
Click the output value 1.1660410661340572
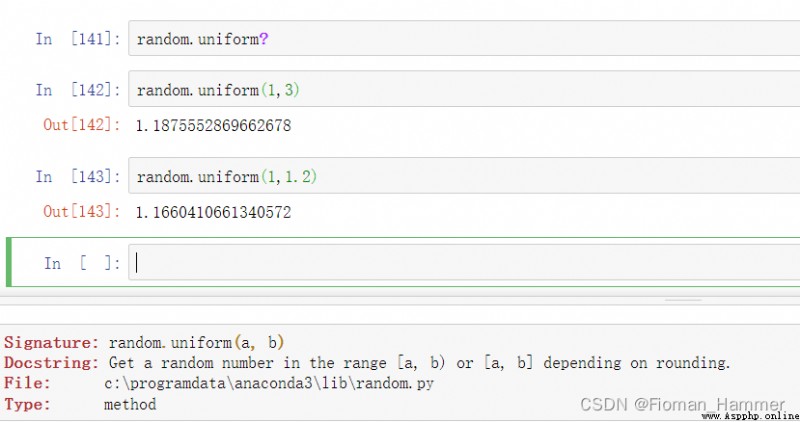tap(213, 212)
